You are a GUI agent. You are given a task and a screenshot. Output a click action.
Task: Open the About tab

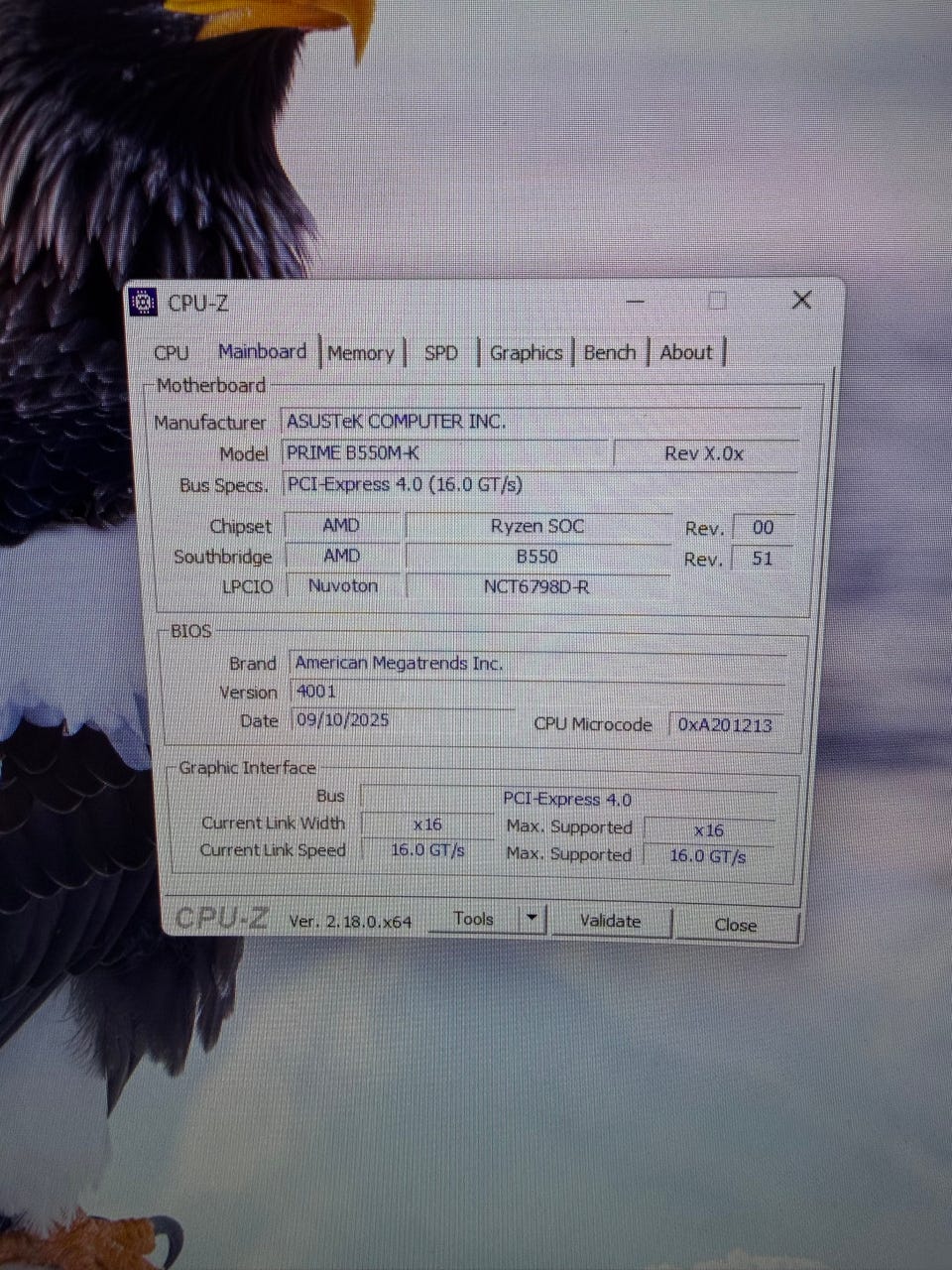pos(686,352)
